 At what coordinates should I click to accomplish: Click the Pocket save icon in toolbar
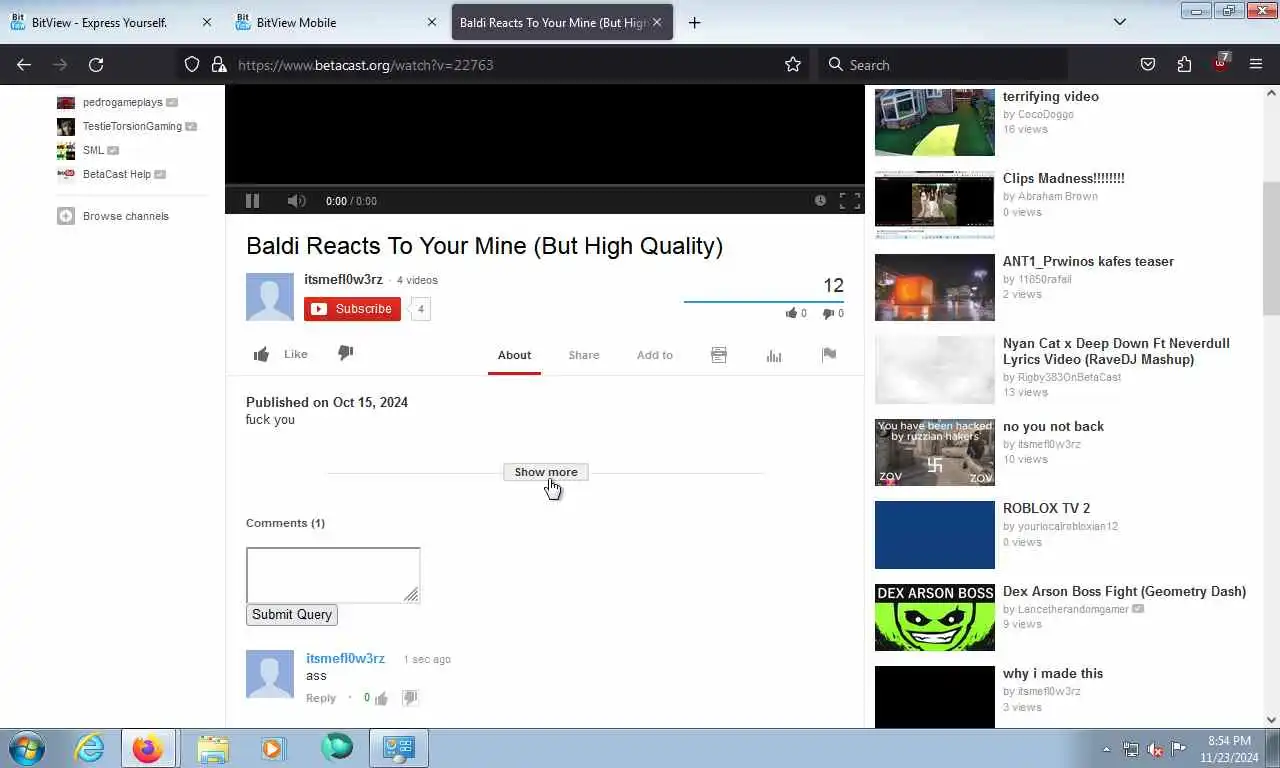tap(1148, 65)
